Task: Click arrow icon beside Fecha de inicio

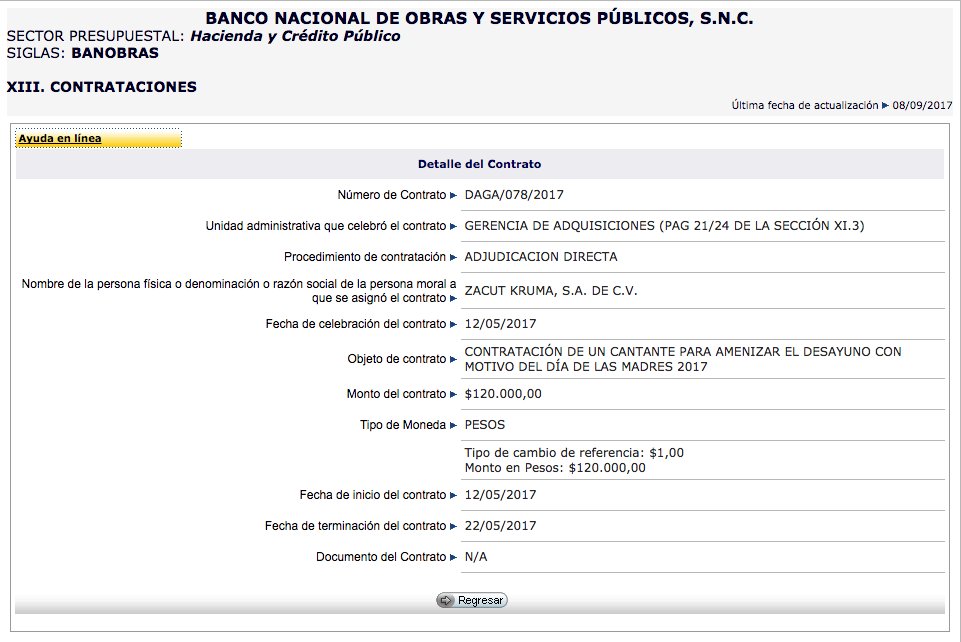Action: pyautogui.click(x=453, y=495)
